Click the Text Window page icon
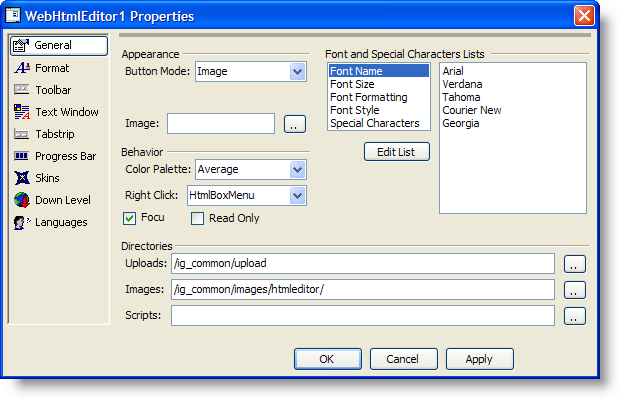This screenshot has height=399, width=620. [22, 112]
